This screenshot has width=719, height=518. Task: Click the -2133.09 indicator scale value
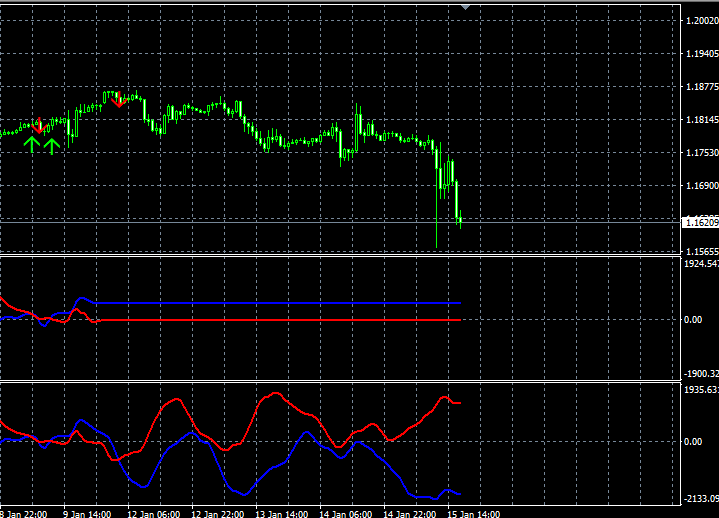pyautogui.click(x=702, y=499)
